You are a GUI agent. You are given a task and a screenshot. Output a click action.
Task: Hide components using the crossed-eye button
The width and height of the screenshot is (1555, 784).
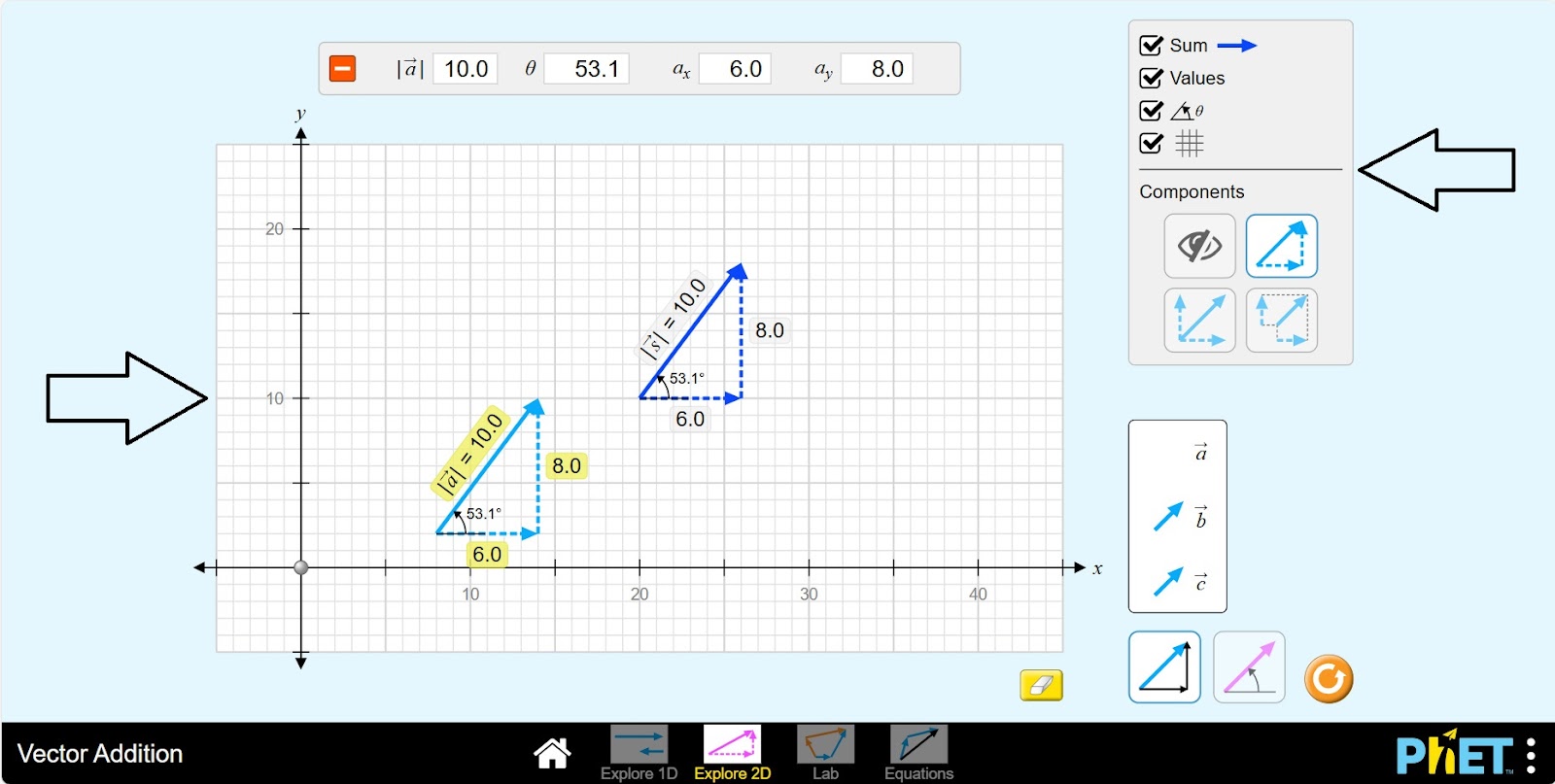(1199, 247)
